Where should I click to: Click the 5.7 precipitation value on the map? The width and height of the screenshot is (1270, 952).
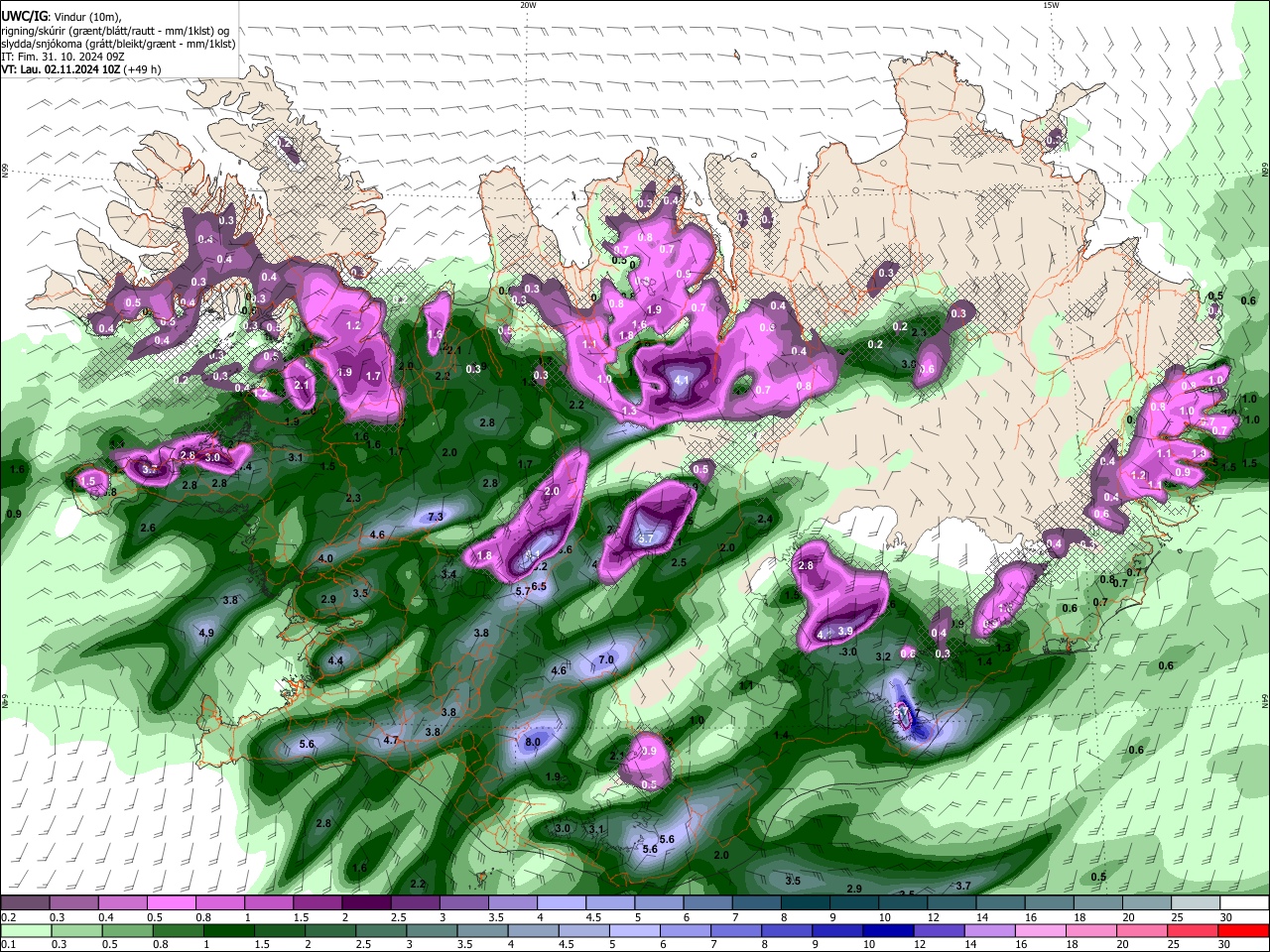point(523,591)
